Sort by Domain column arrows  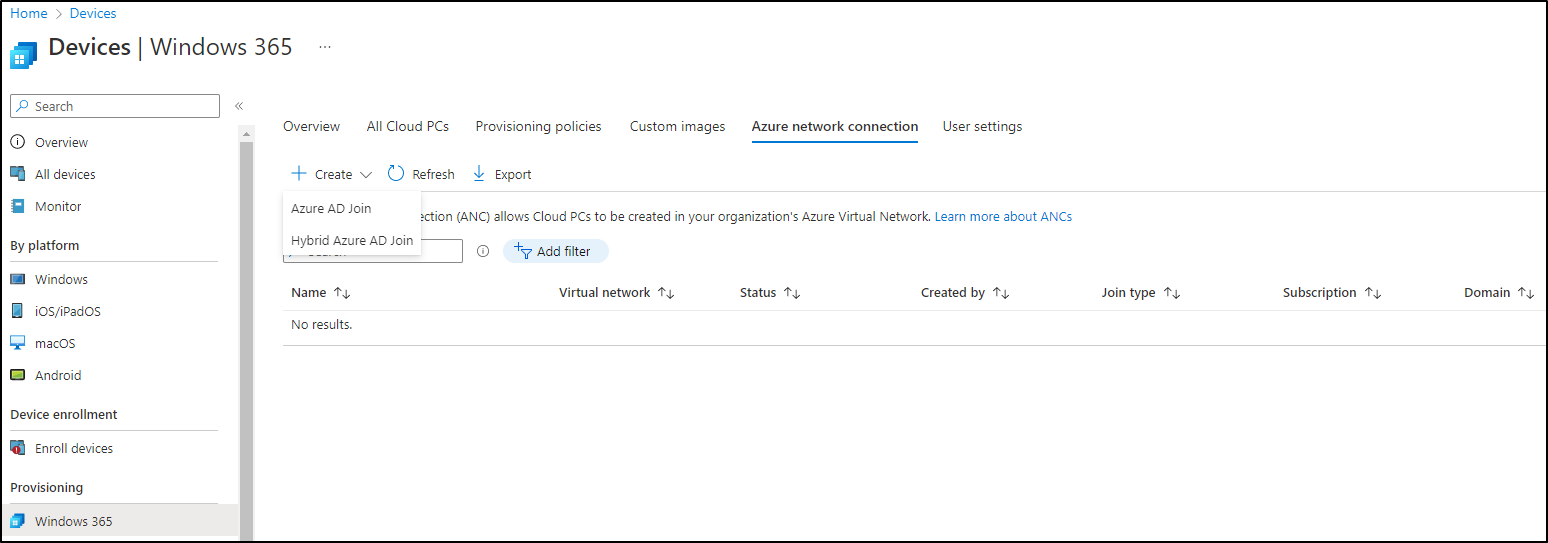[1526, 293]
